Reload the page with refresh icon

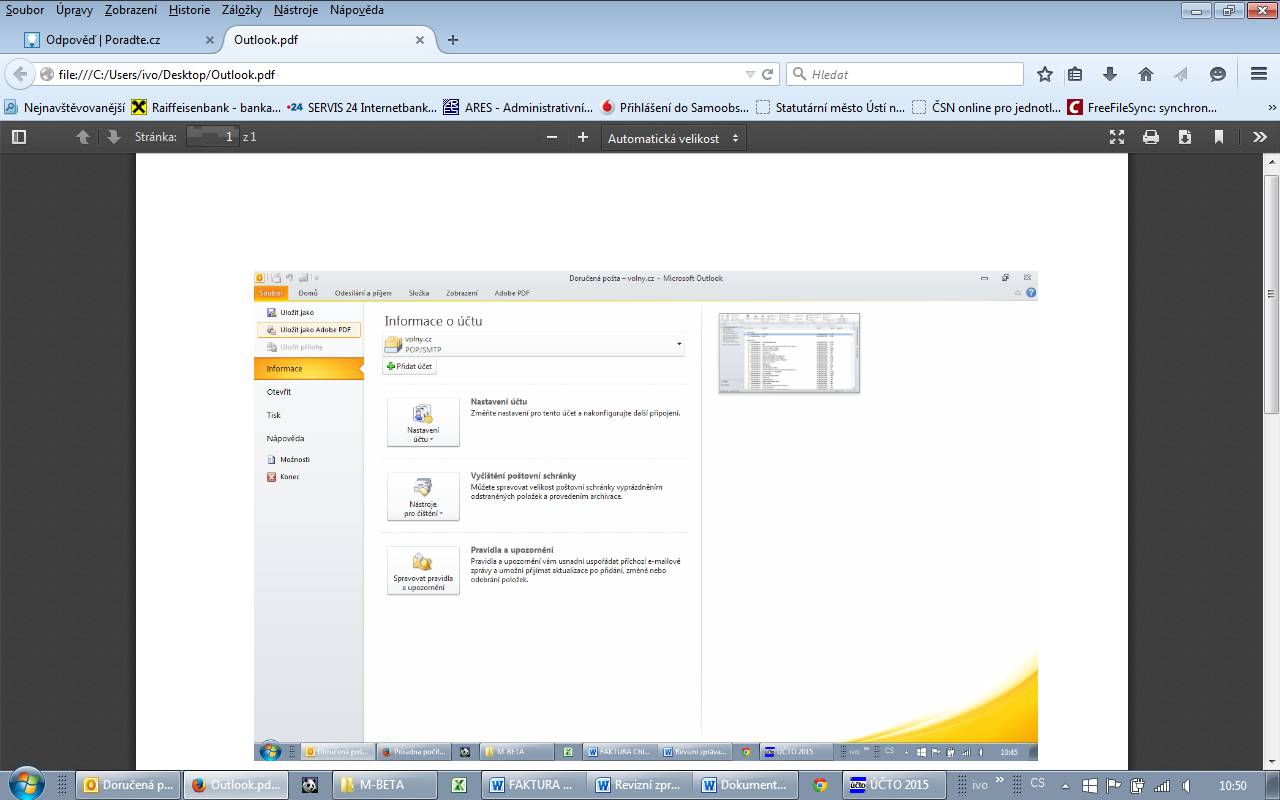pos(768,74)
